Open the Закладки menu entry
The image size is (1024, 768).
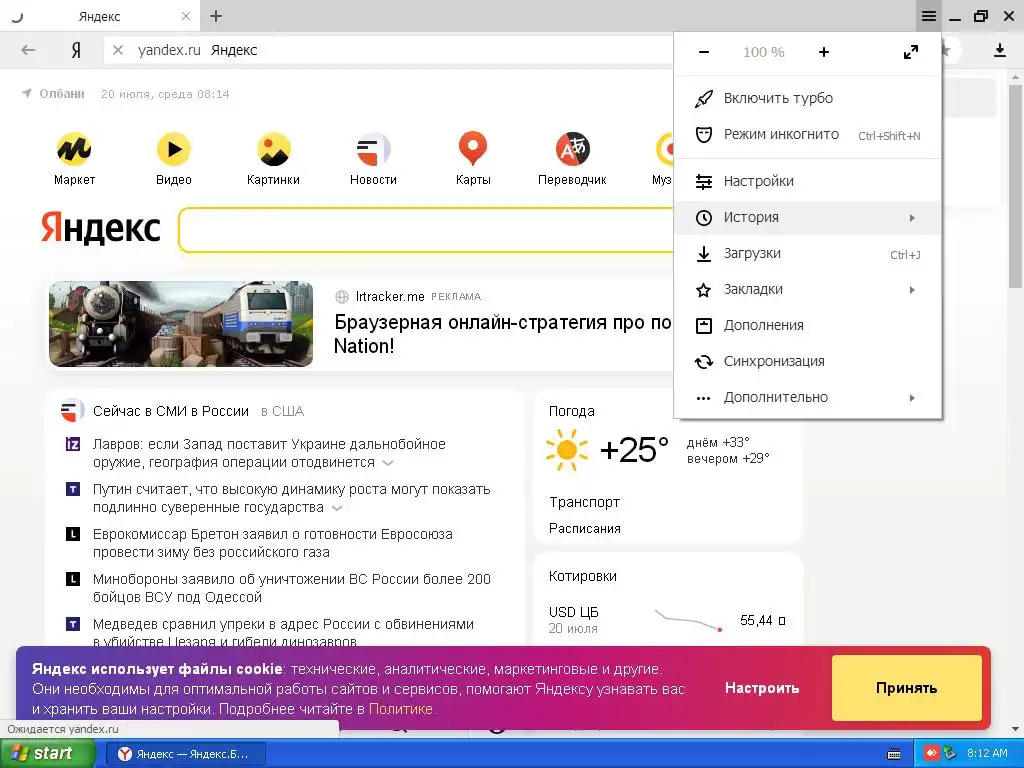[x=808, y=289]
